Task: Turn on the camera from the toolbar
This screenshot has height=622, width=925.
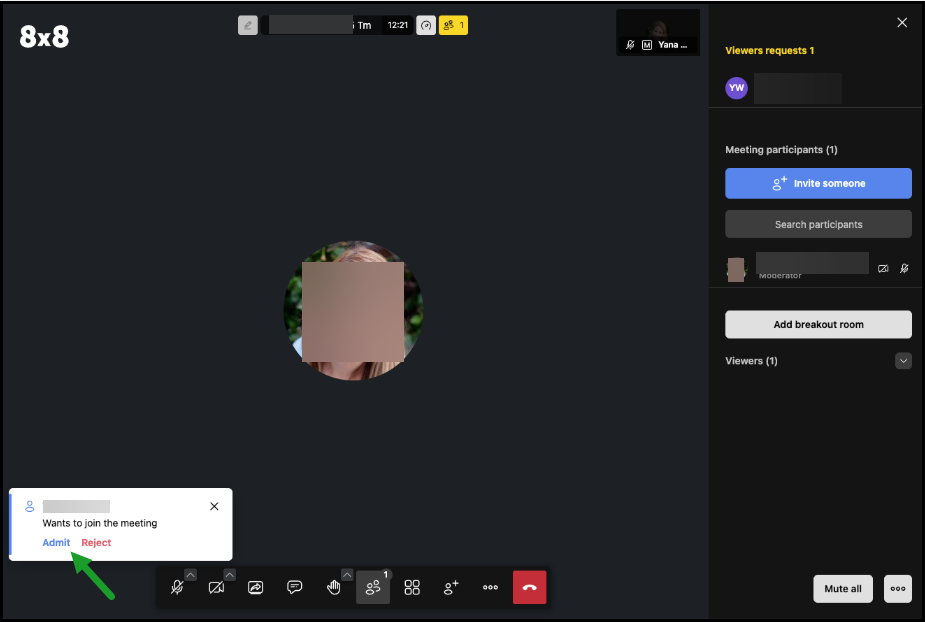Action: [x=216, y=588]
